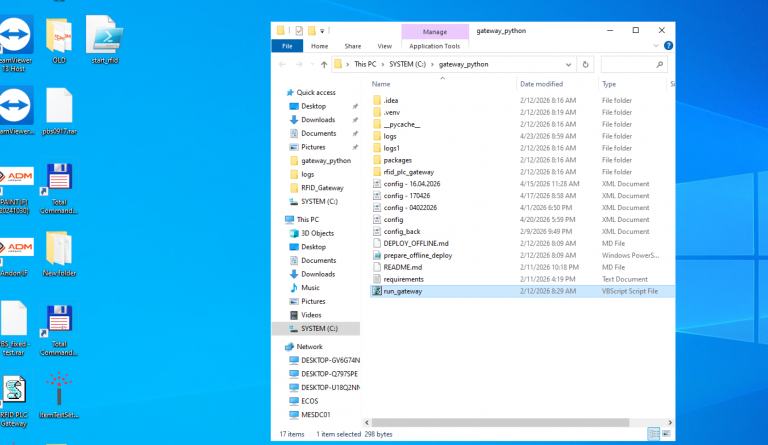Select the rfid_plc_gateway folder

[522, 172]
